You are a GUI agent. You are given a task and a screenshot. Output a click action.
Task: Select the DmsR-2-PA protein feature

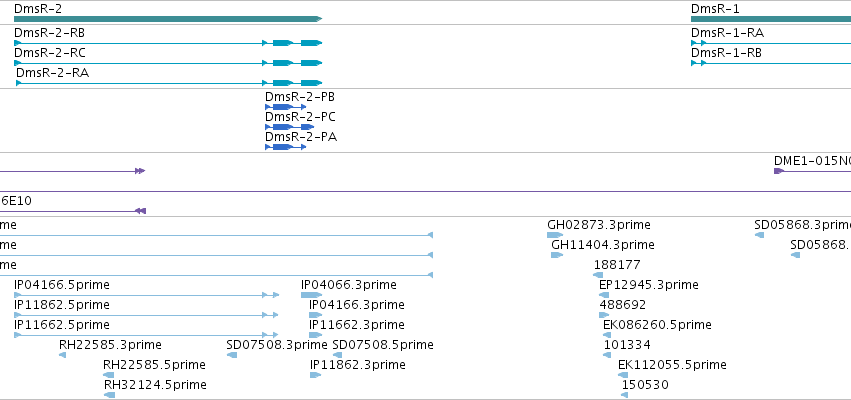(285, 147)
